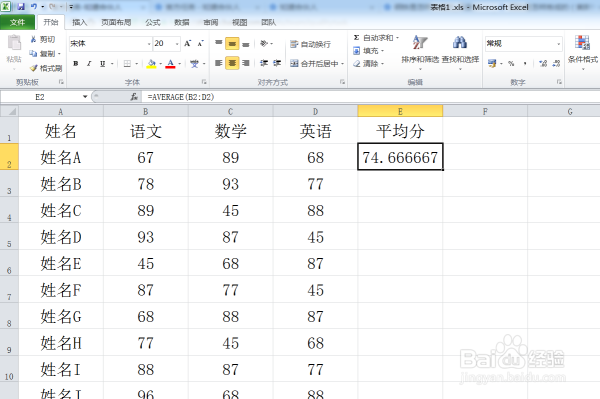Image resolution: width=600 pixels, height=399 pixels.
Task: Increase decimal places icon
Action: click(x=543, y=64)
